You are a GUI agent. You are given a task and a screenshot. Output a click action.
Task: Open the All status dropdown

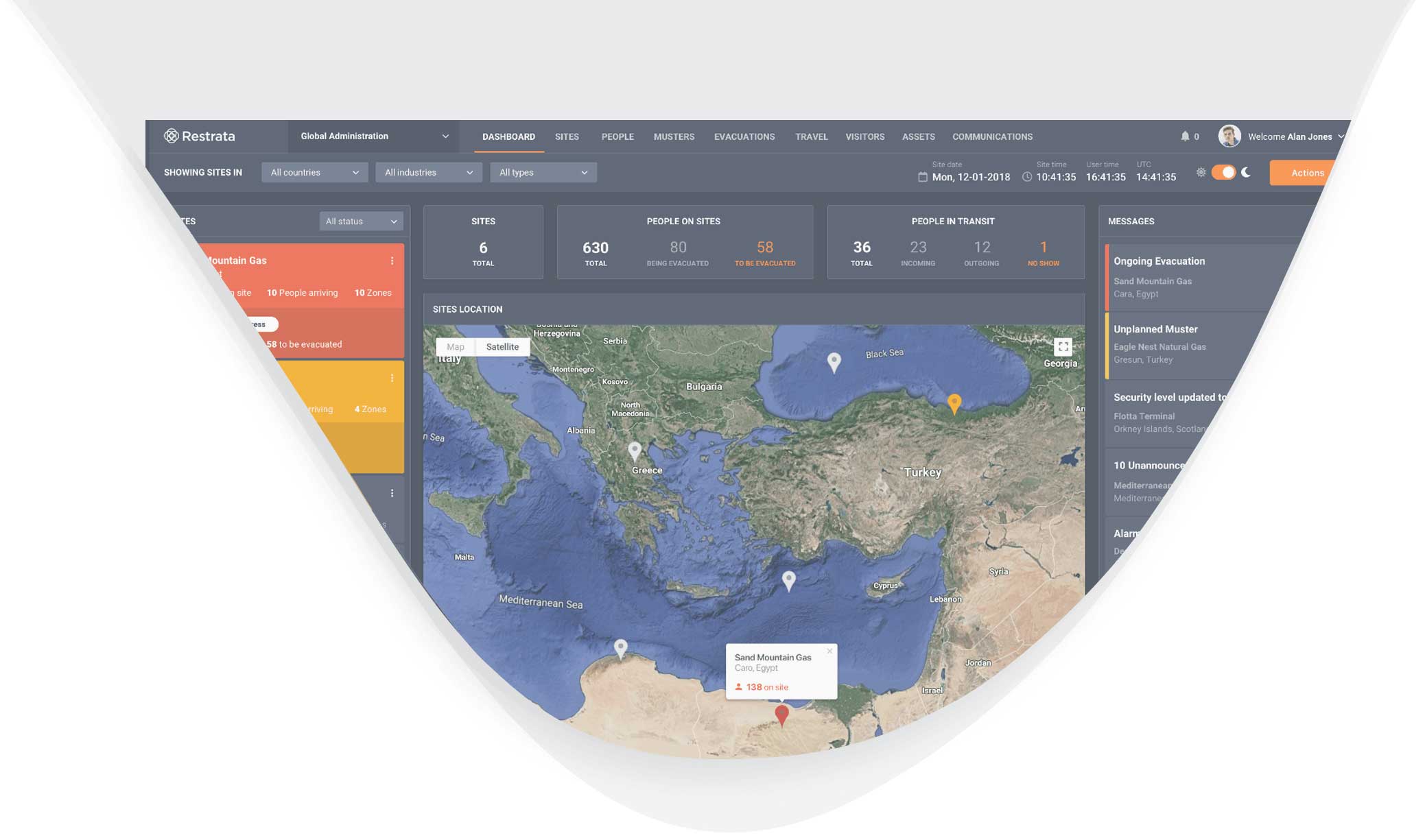[361, 221]
